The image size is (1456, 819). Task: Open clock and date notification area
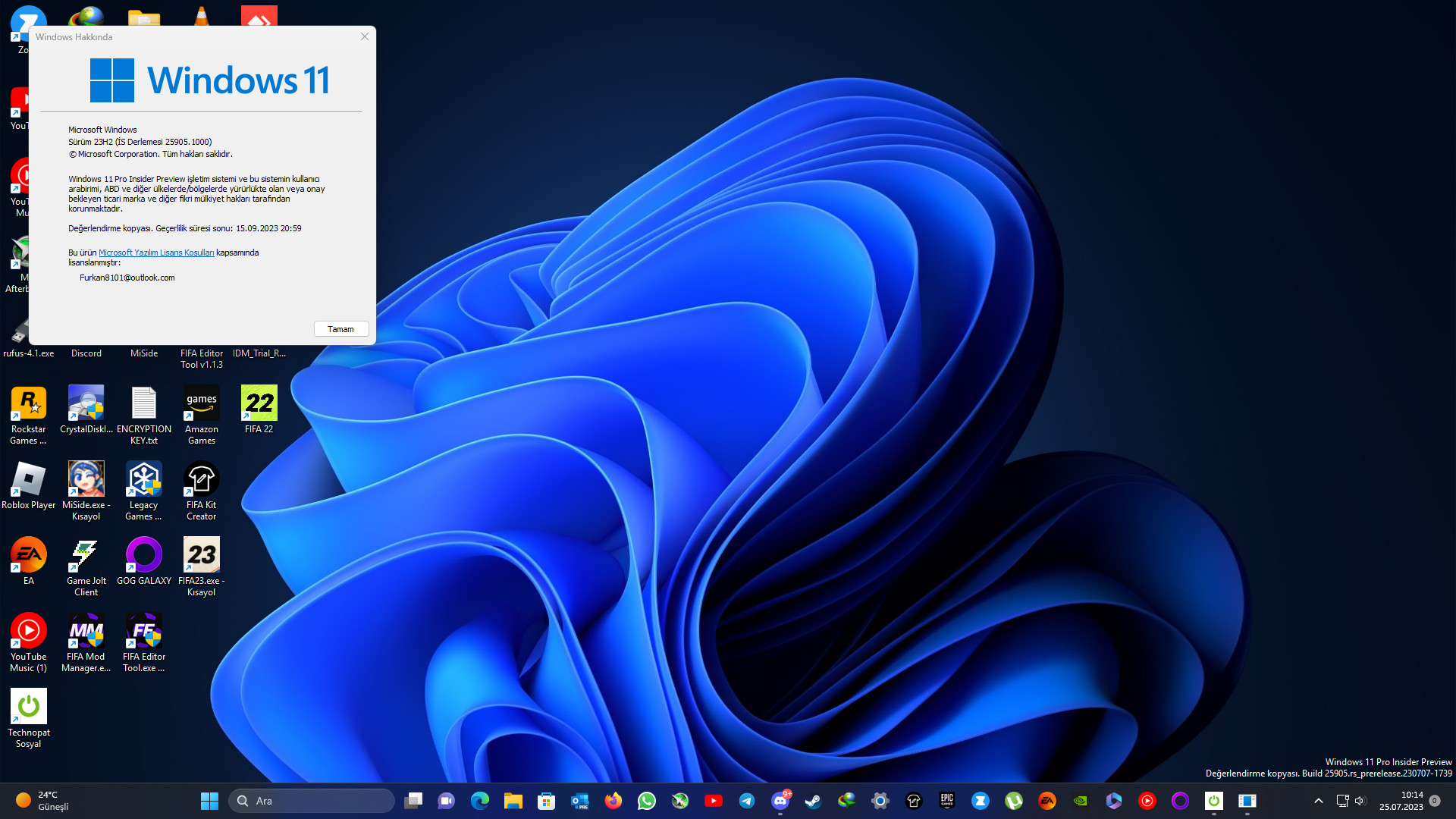1401,801
